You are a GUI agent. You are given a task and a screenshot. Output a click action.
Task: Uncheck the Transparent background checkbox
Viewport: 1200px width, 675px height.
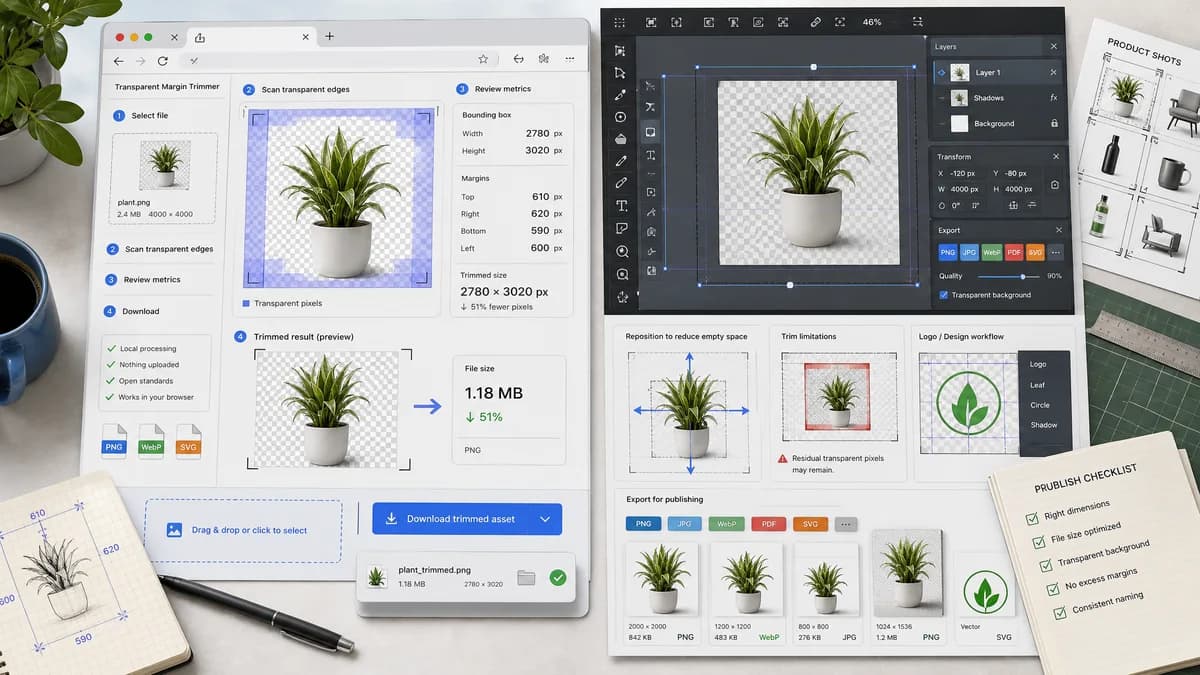pyautogui.click(x=944, y=295)
